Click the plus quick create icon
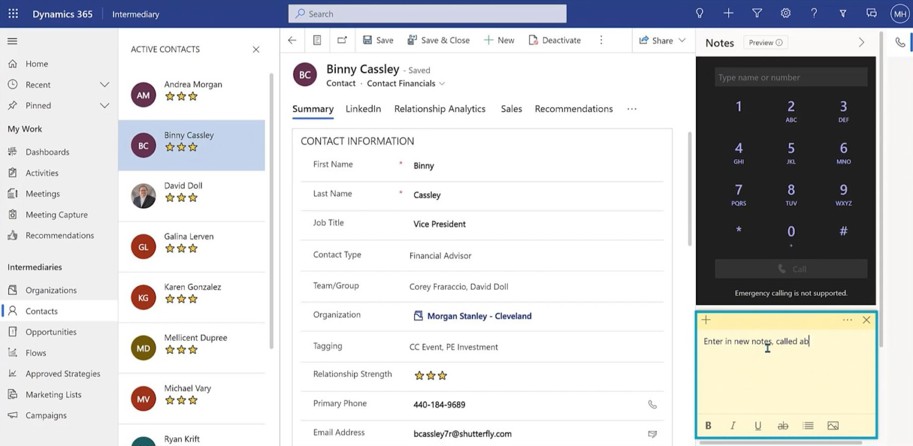The width and height of the screenshot is (913, 446). pyautogui.click(x=728, y=13)
